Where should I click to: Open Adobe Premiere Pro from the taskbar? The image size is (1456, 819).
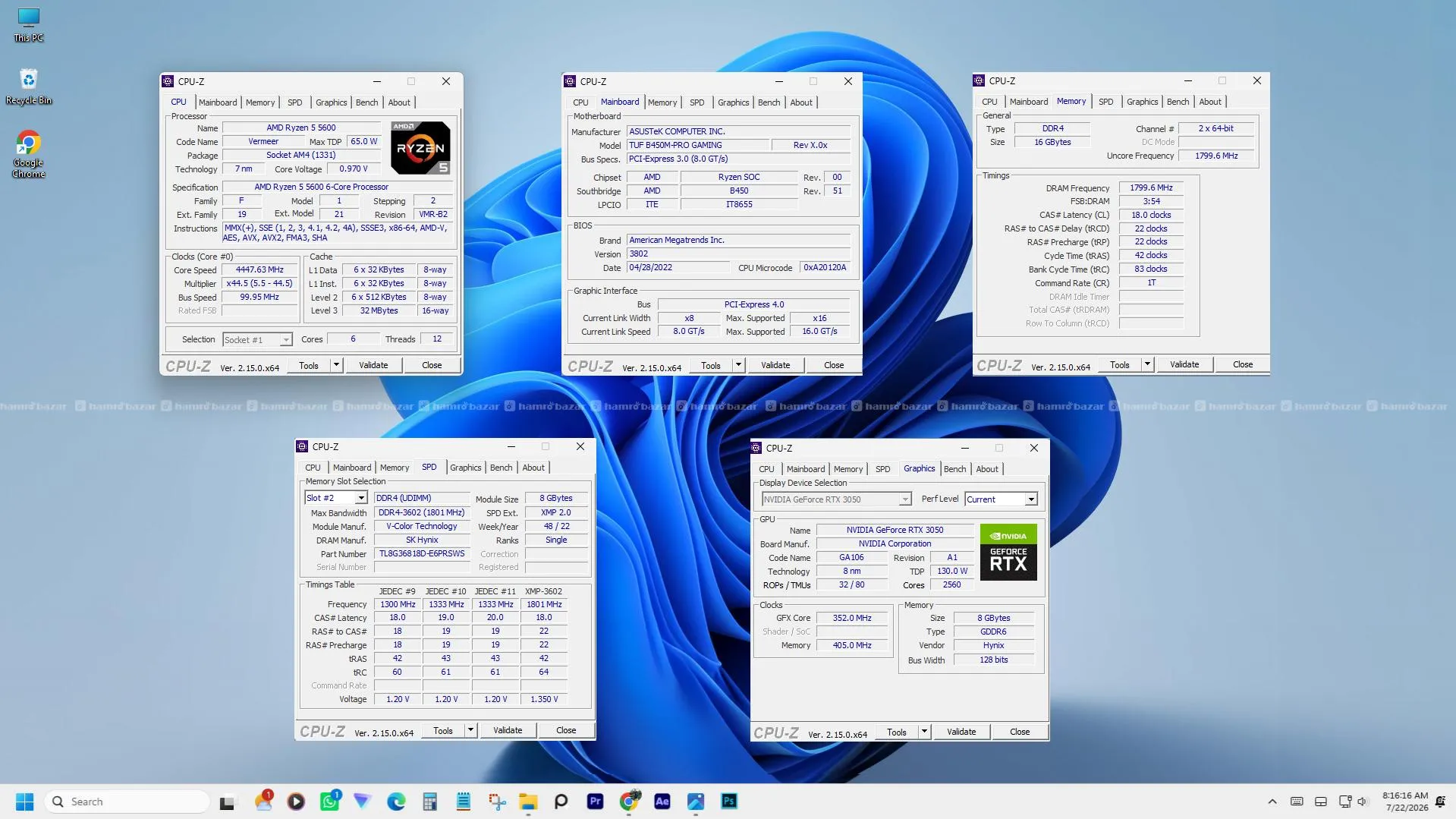click(595, 802)
